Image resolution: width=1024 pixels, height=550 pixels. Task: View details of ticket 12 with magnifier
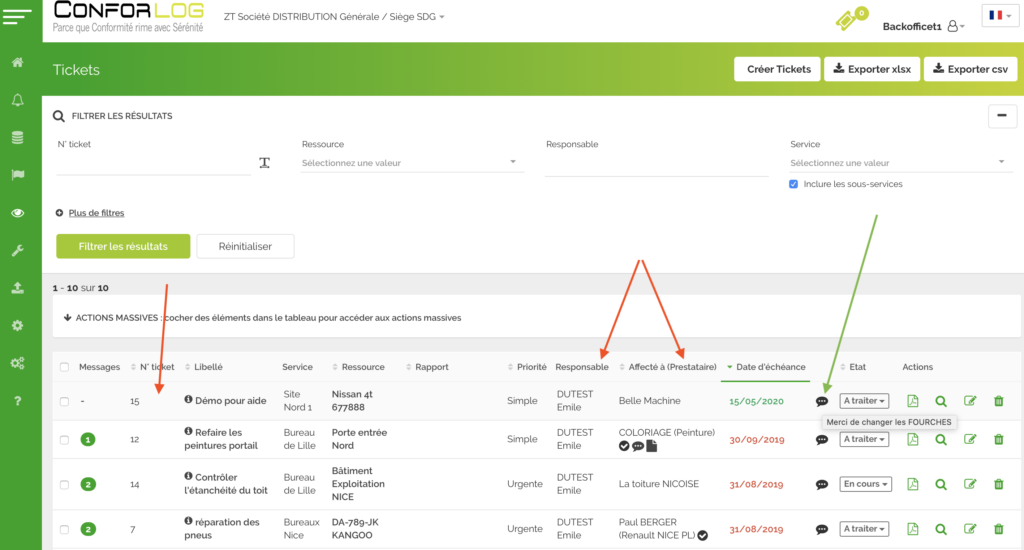point(941,439)
